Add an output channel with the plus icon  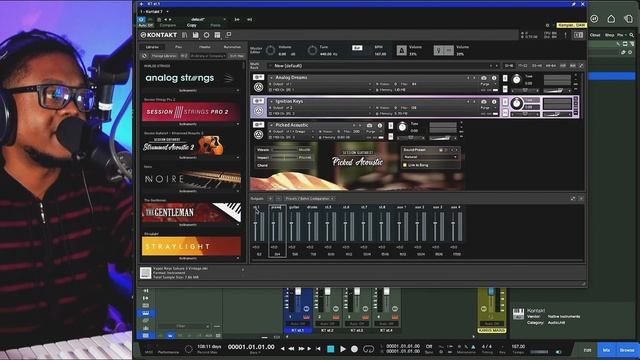tap(270, 199)
